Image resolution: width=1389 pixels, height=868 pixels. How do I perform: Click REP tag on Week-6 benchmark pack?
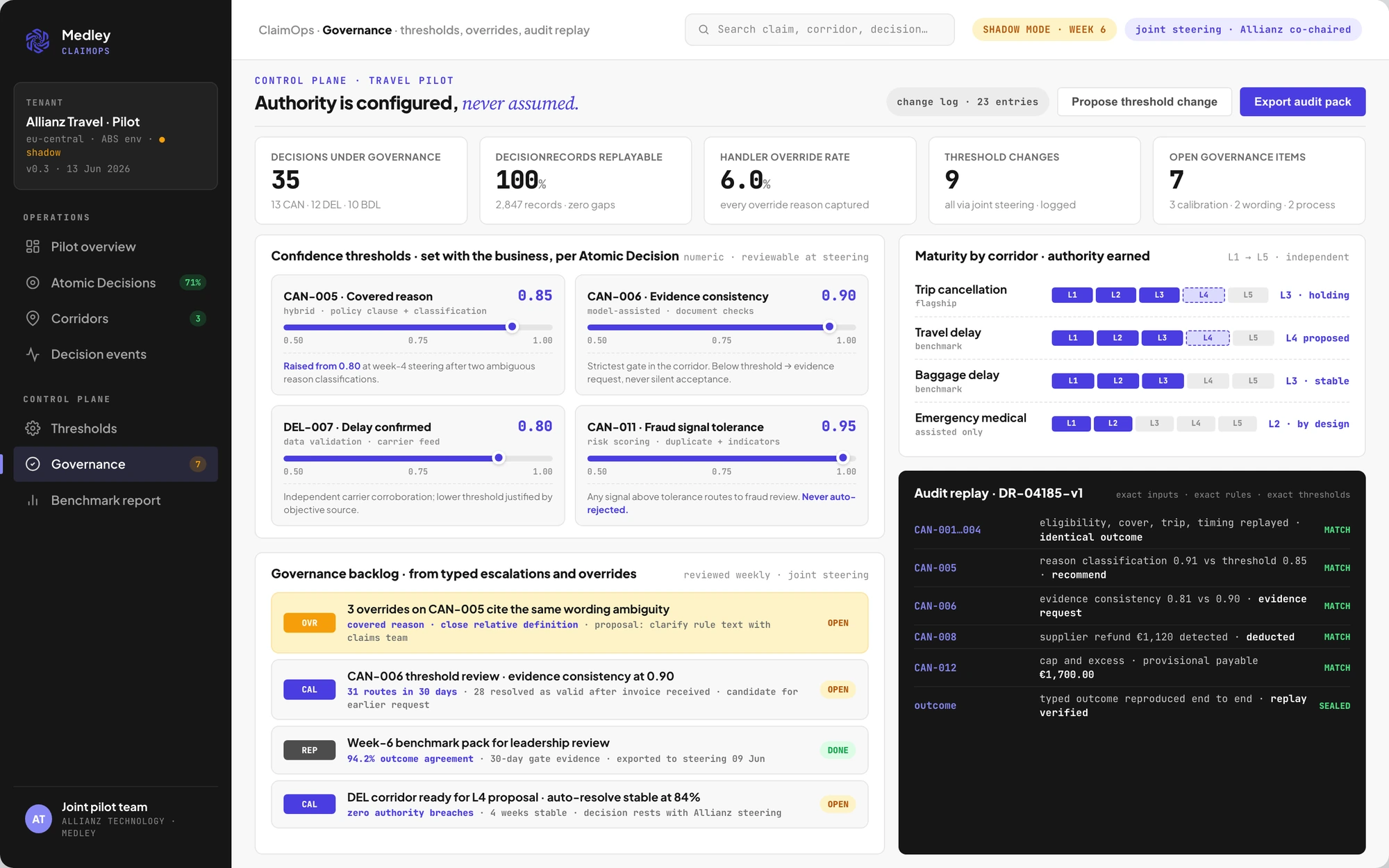pos(310,750)
